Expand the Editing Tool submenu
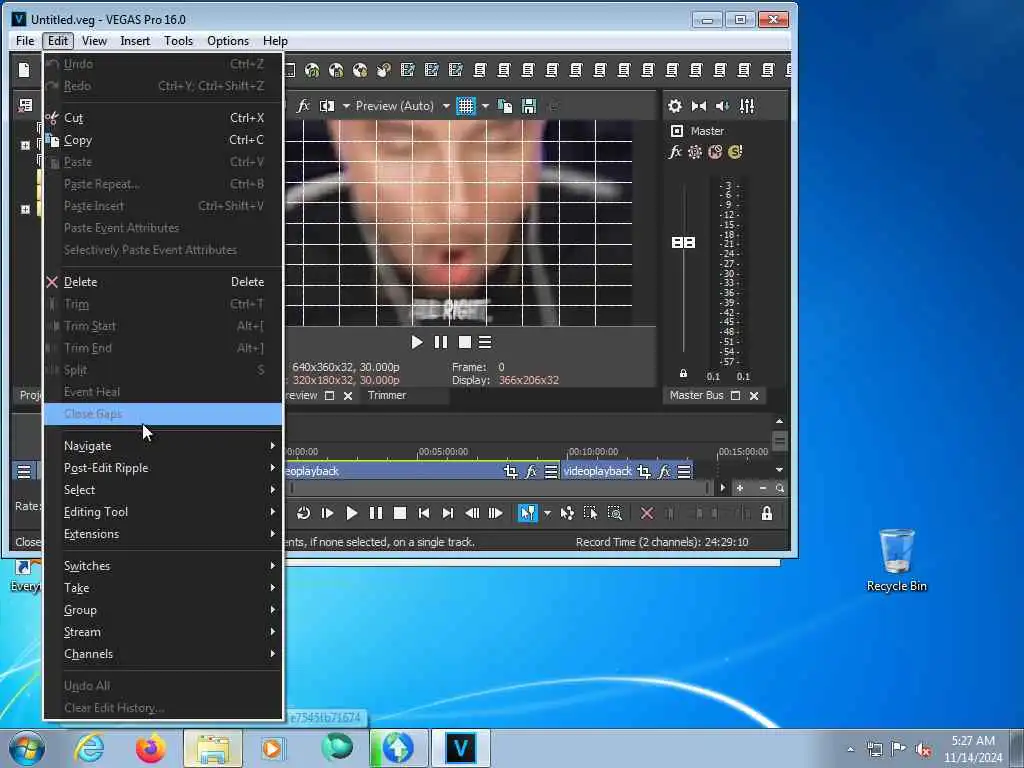This screenshot has width=1024, height=768. pyautogui.click(x=163, y=512)
